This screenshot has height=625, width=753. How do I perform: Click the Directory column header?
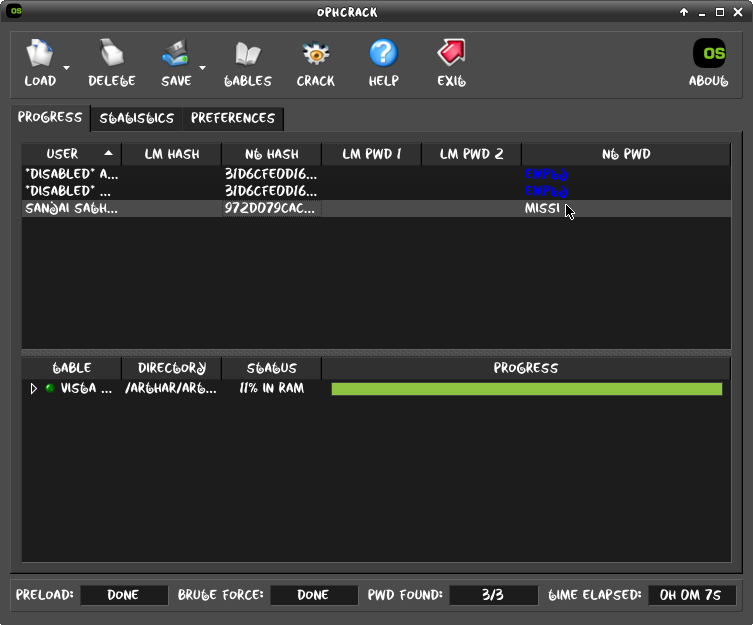tap(171, 368)
